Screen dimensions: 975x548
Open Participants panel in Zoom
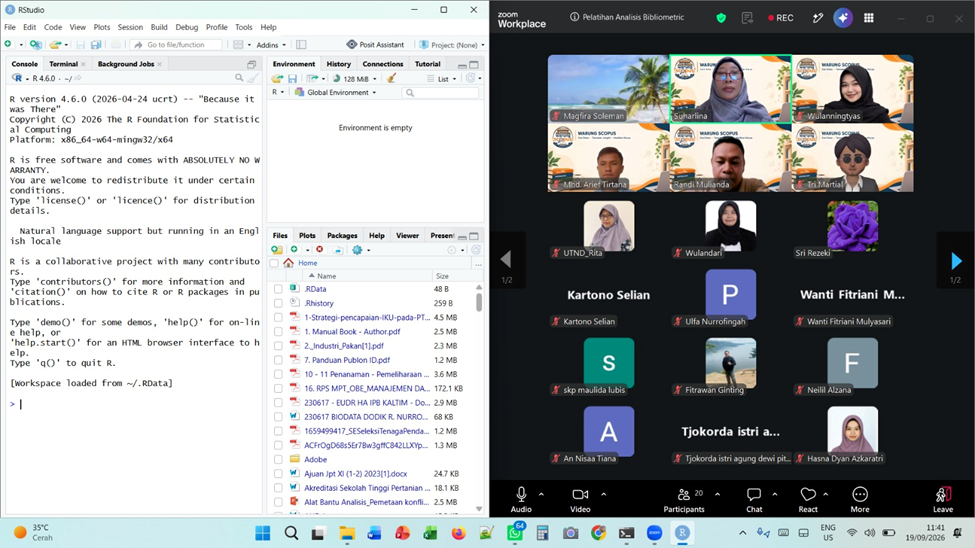pos(683,499)
